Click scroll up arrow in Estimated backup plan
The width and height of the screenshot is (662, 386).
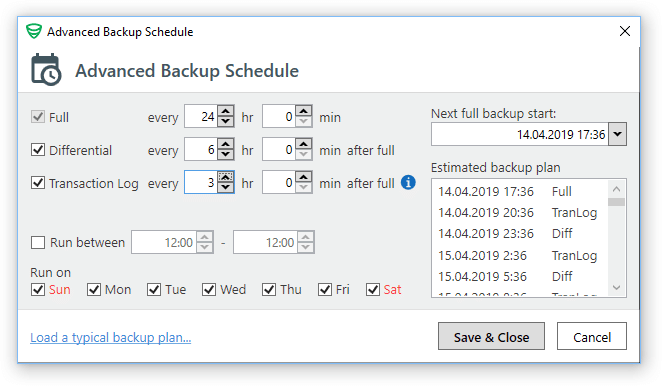click(x=616, y=189)
